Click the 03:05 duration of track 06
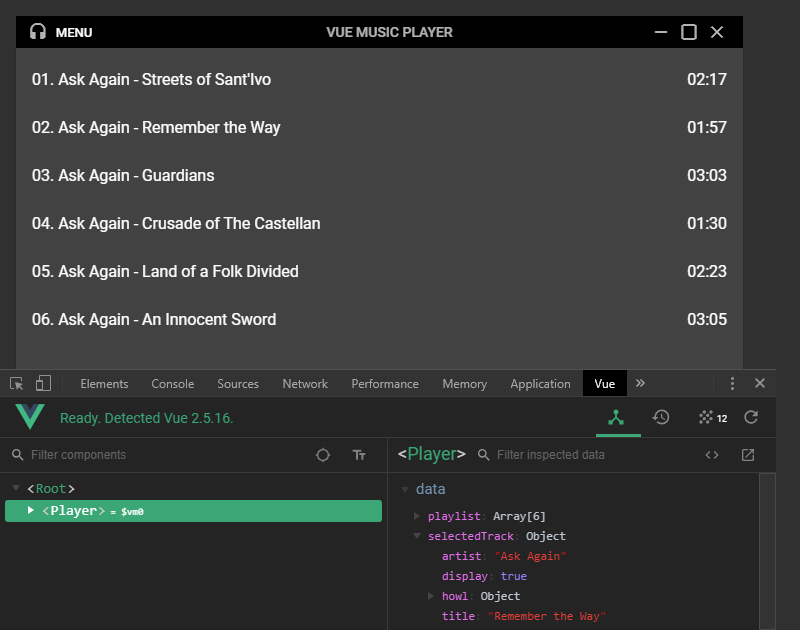800x630 pixels. pyautogui.click(x=707, y=319)
